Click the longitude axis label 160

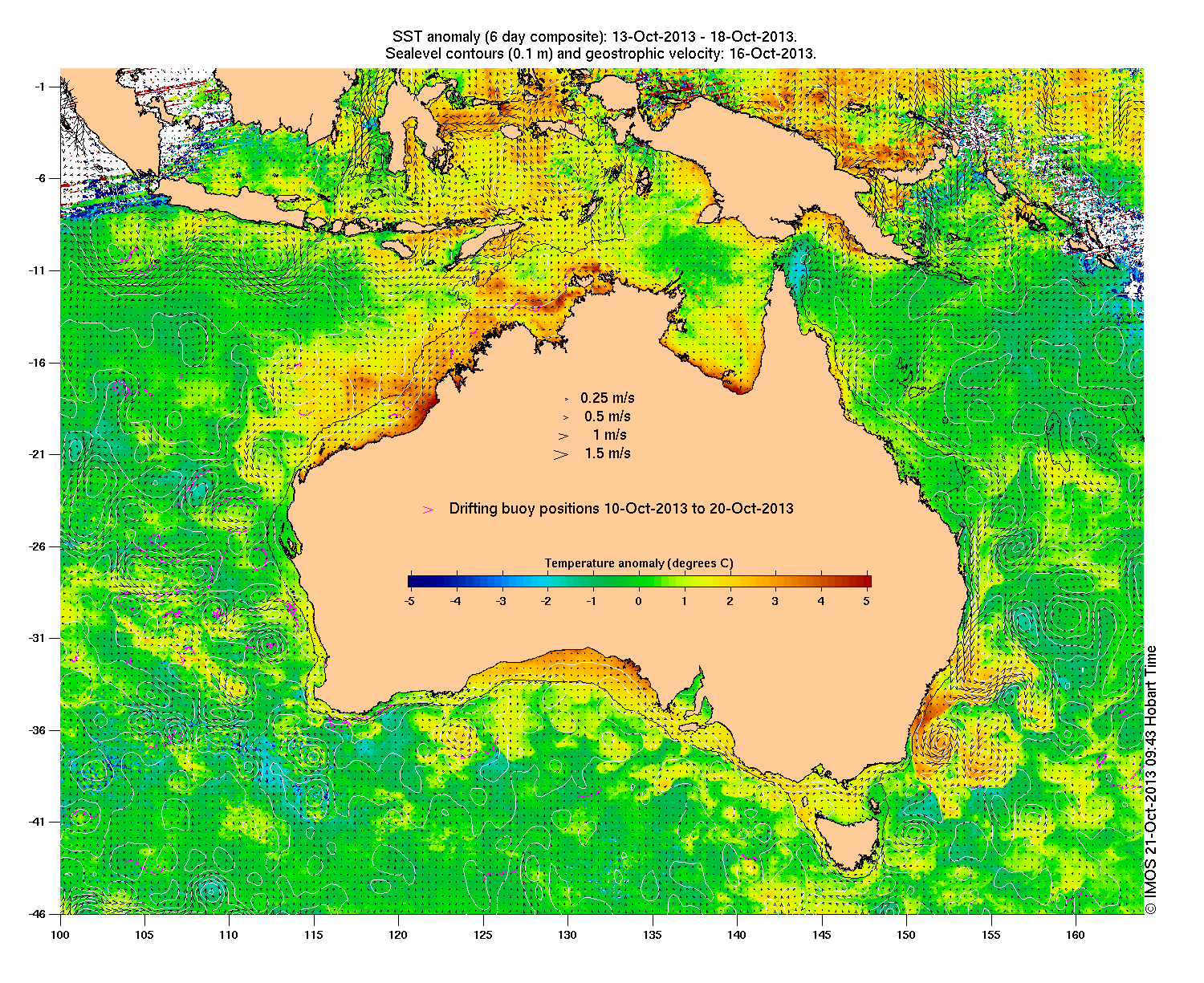click(1076, 935)
